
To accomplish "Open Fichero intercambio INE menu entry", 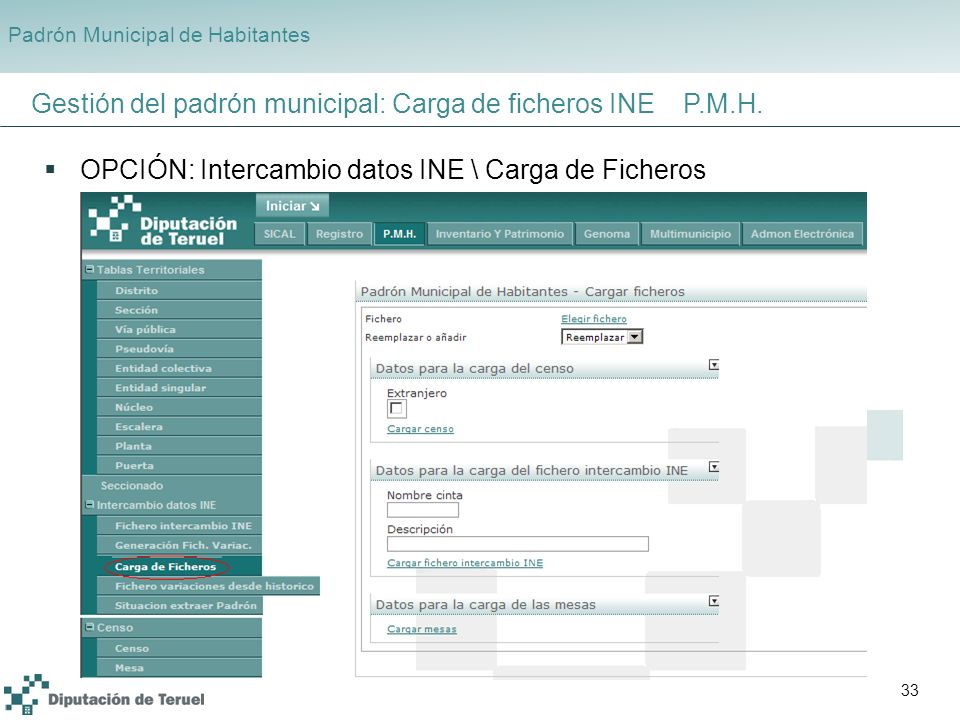I will point(179,526).
